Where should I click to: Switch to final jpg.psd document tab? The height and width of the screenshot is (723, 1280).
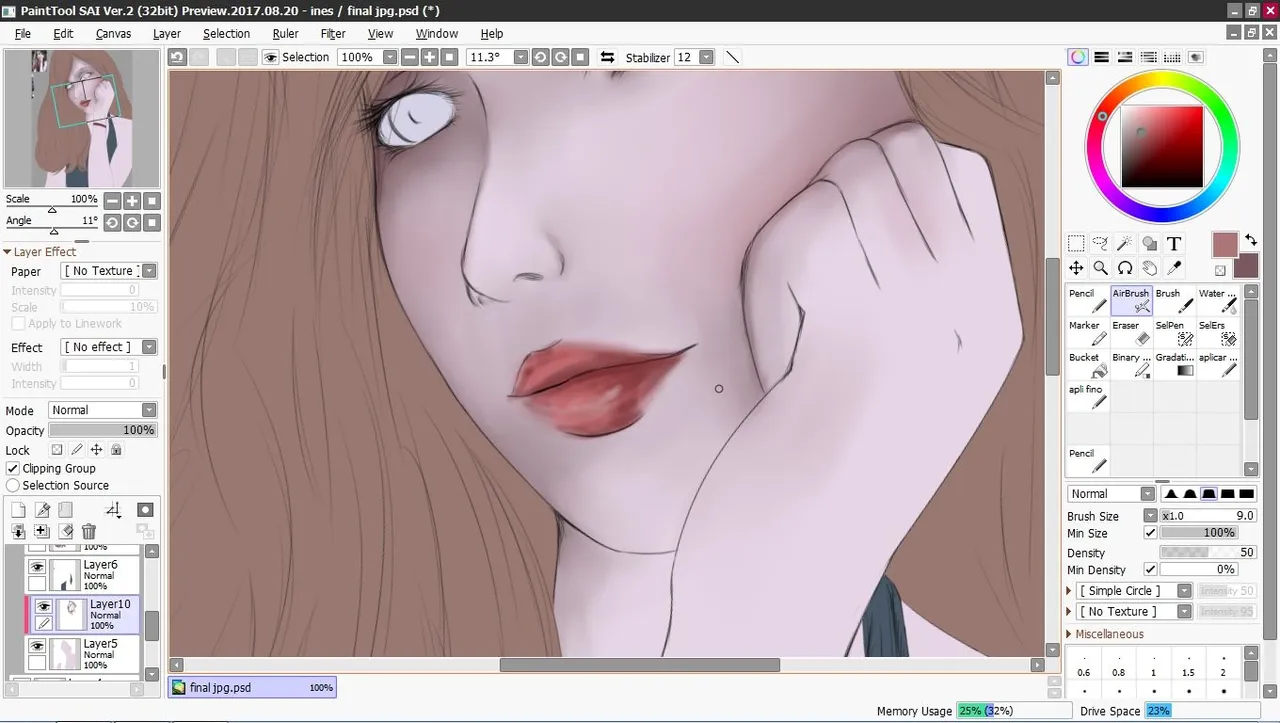tap(252, 687)
